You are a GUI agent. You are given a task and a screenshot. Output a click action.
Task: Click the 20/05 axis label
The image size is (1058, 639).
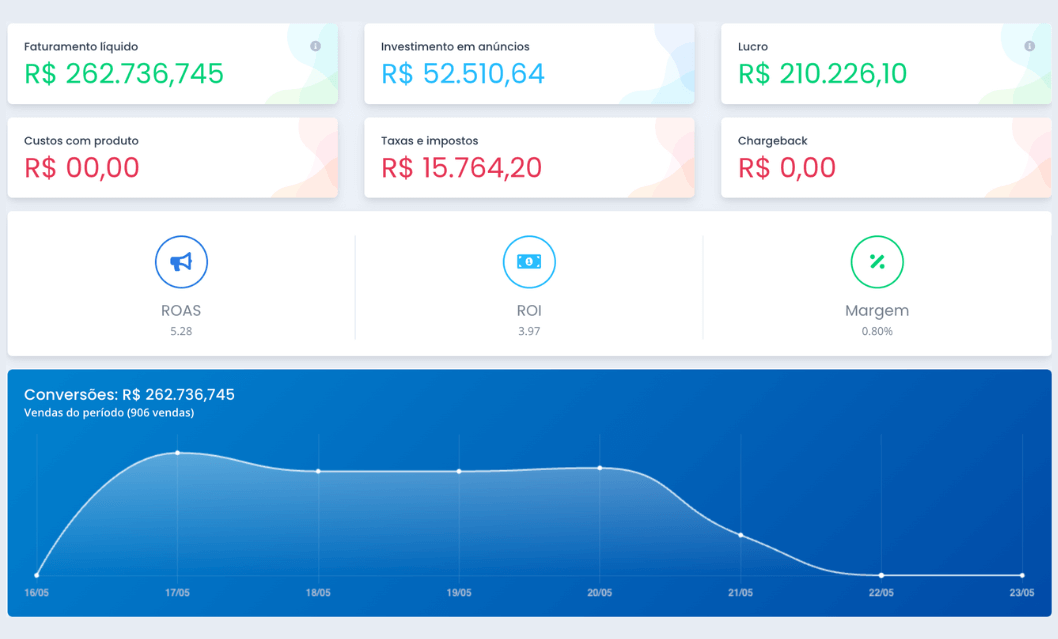(600, 593)
